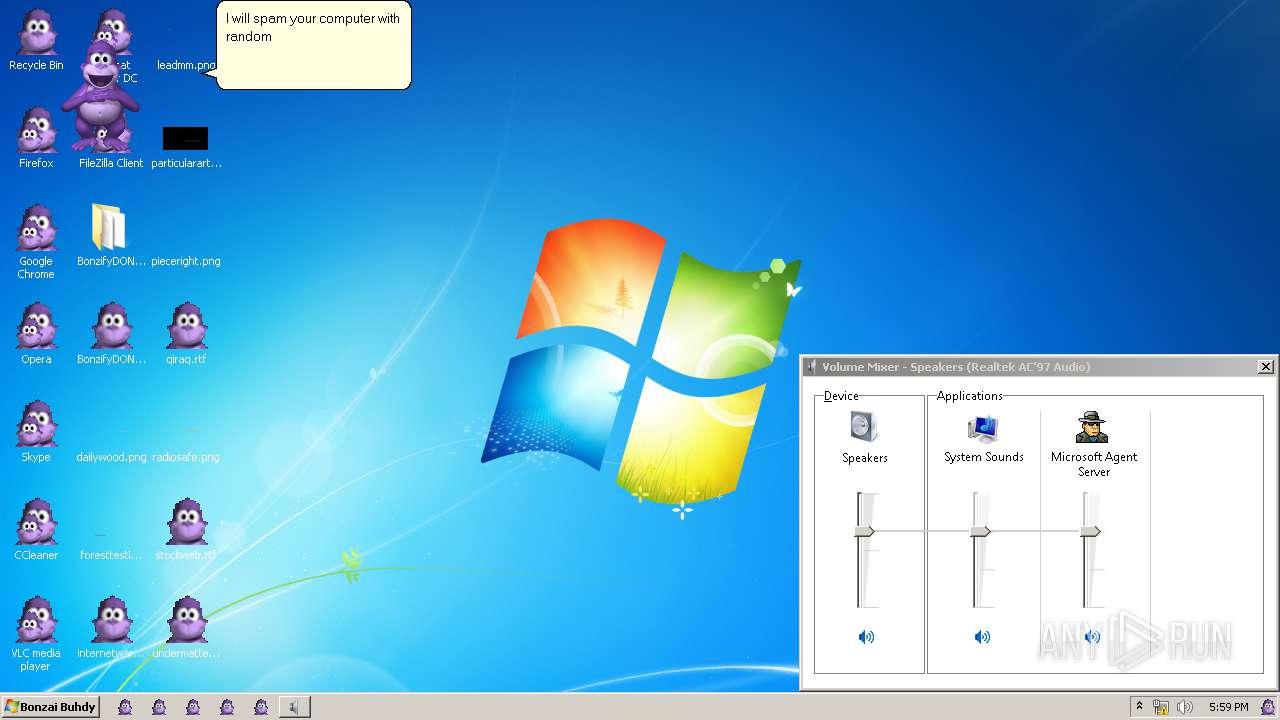The height and width of the screenshot is (720, 1280).
Task: Select the radiosafe.png file label
Action: (186, 457)
